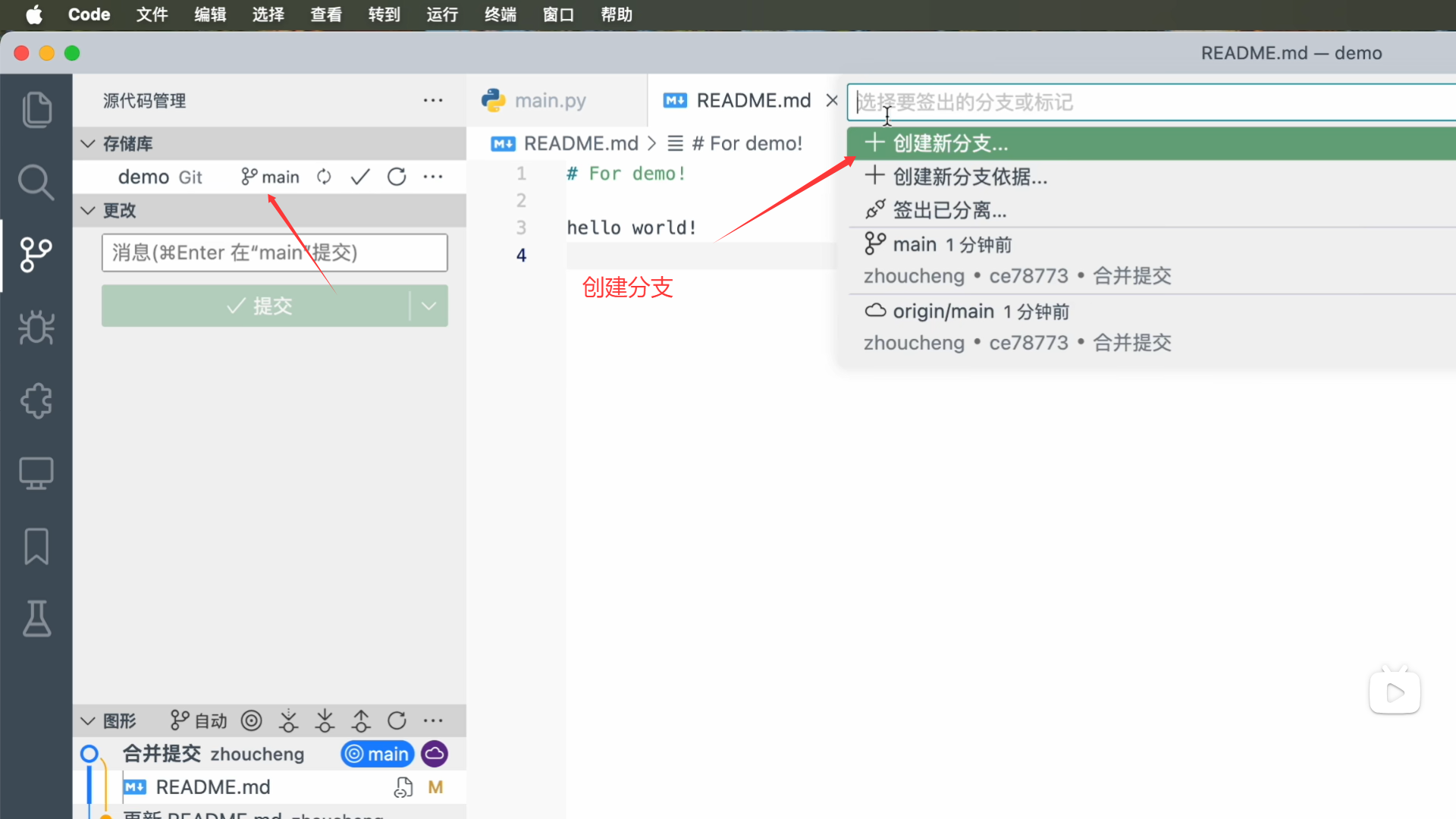Click the refresh icon in the demo repository row
This screenshot has width=1456, height=819.
[397, 177]
